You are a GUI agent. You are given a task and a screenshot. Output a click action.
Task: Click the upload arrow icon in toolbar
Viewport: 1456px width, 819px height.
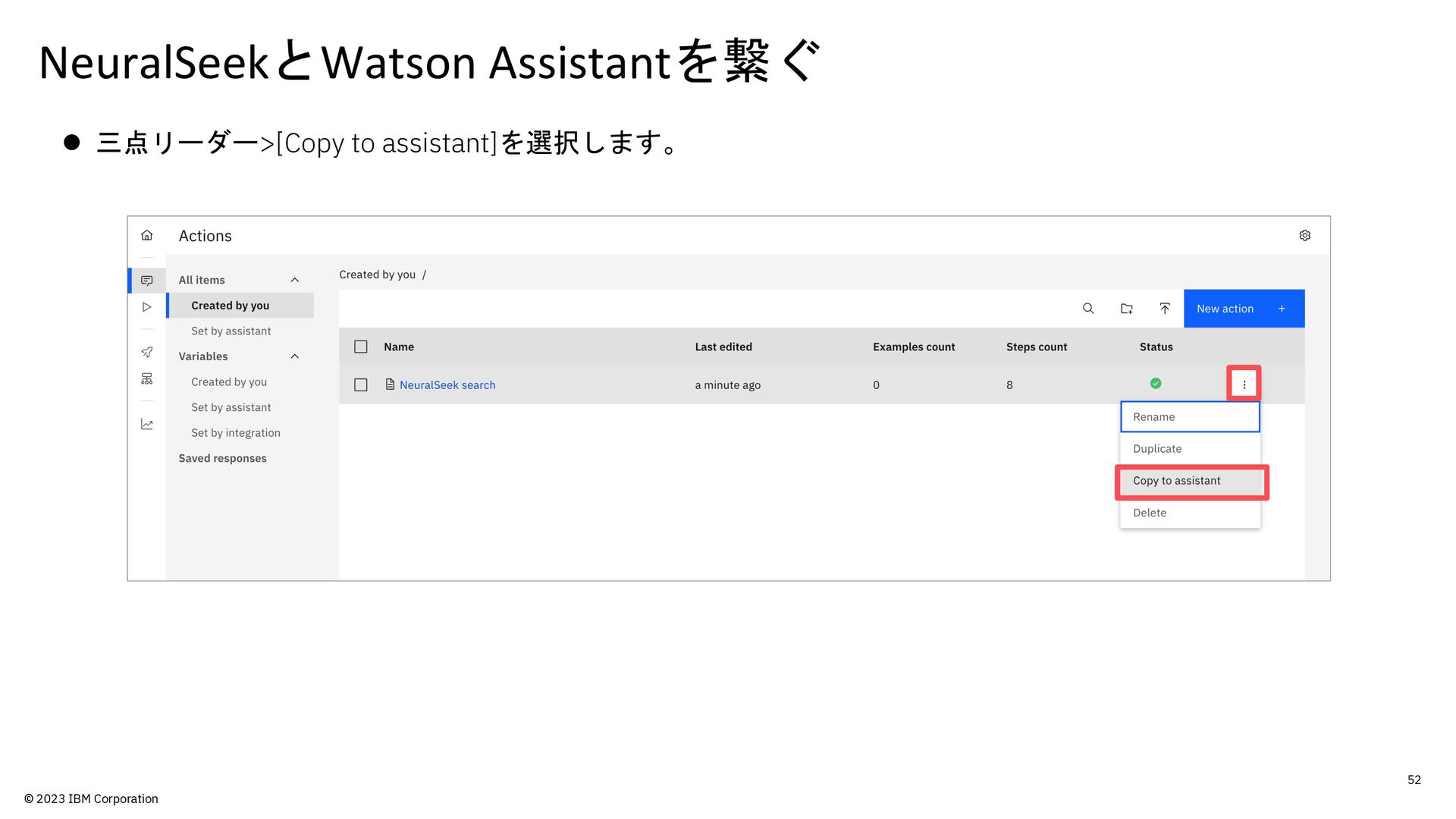click(x=1165, y=309)
